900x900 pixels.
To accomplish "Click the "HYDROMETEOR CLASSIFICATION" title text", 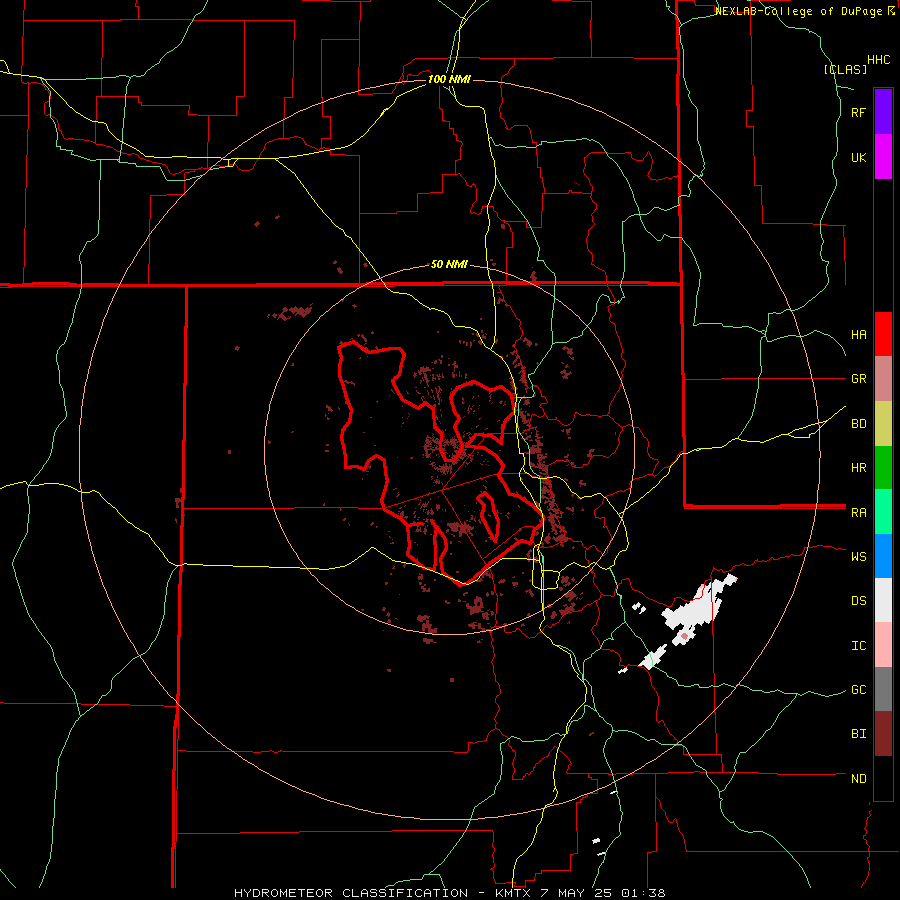I will [351, 893].
